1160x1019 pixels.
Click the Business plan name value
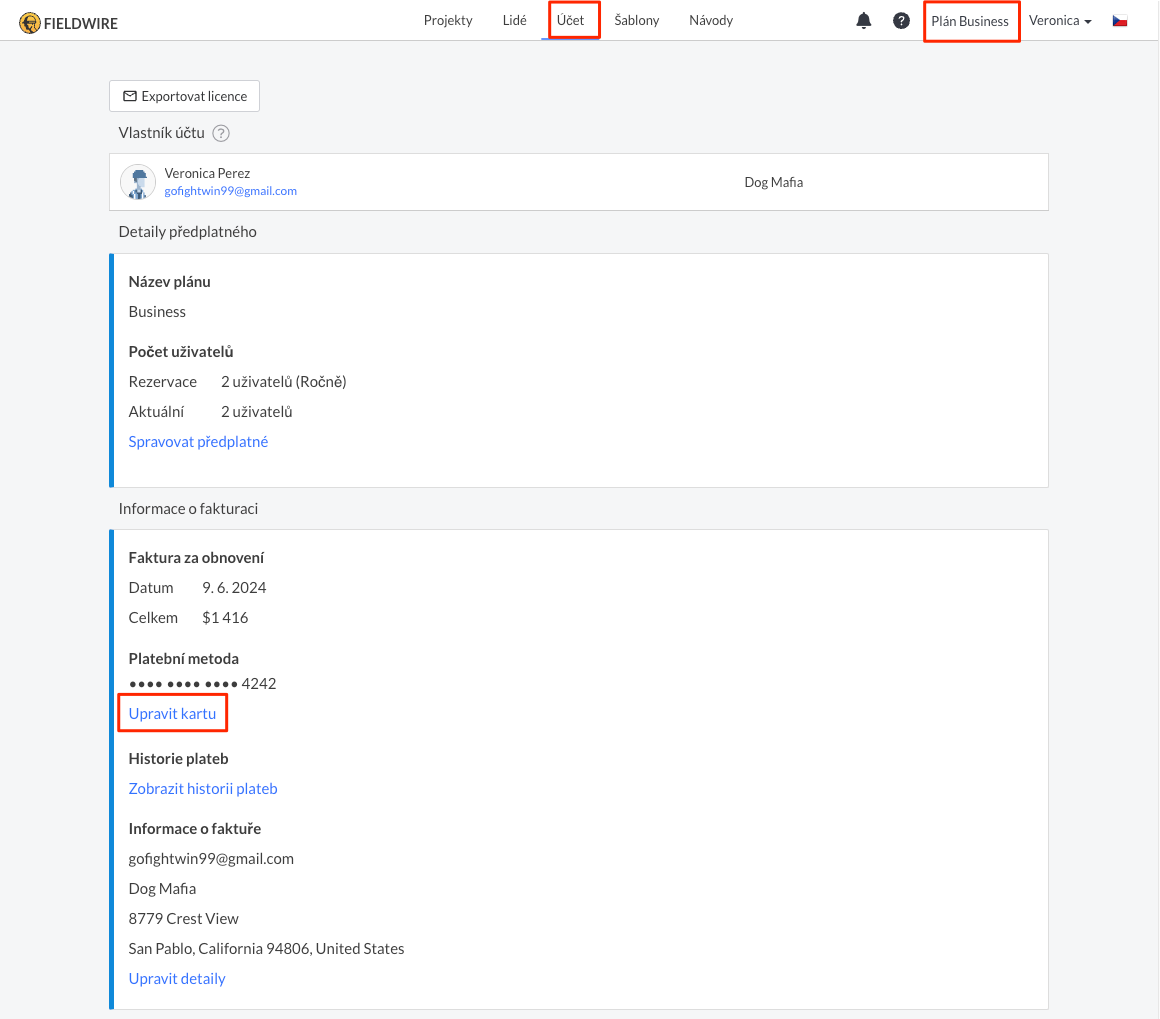pos(157,312)
